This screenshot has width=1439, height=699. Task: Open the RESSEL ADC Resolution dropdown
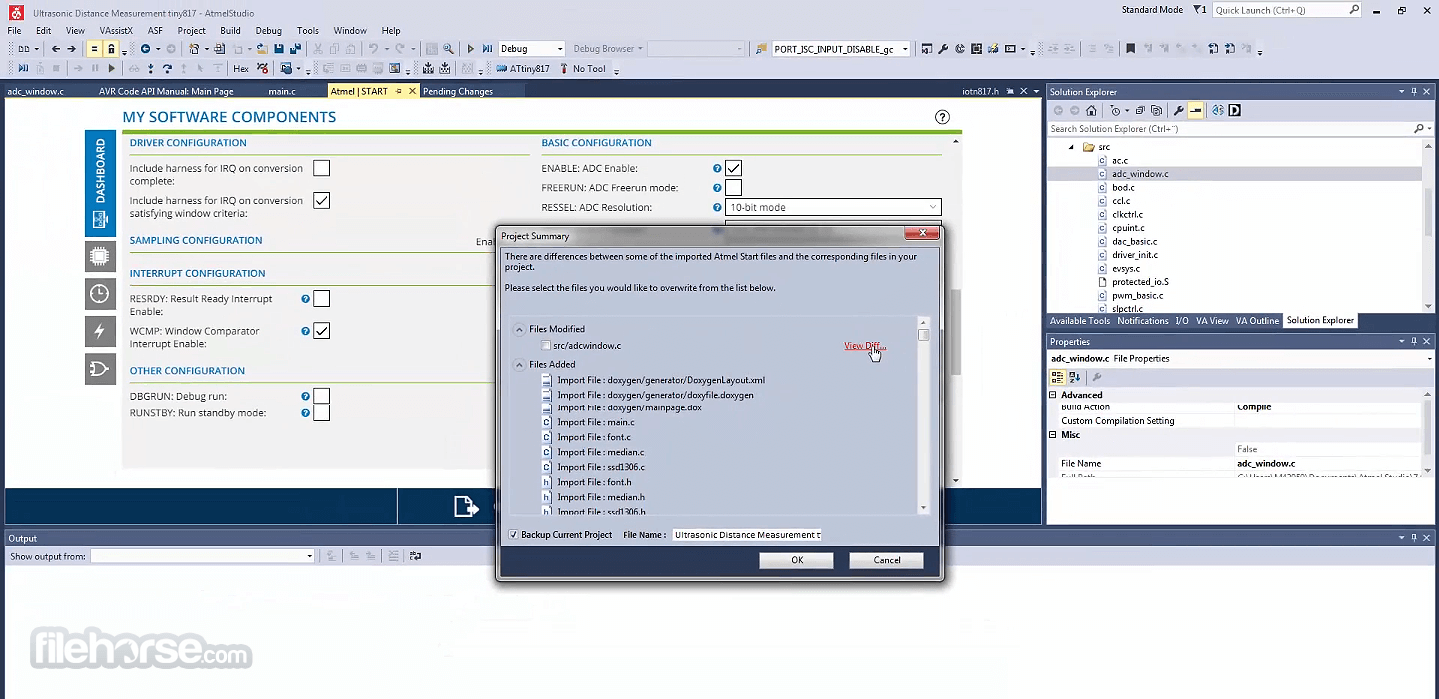[x=833, y=207]
